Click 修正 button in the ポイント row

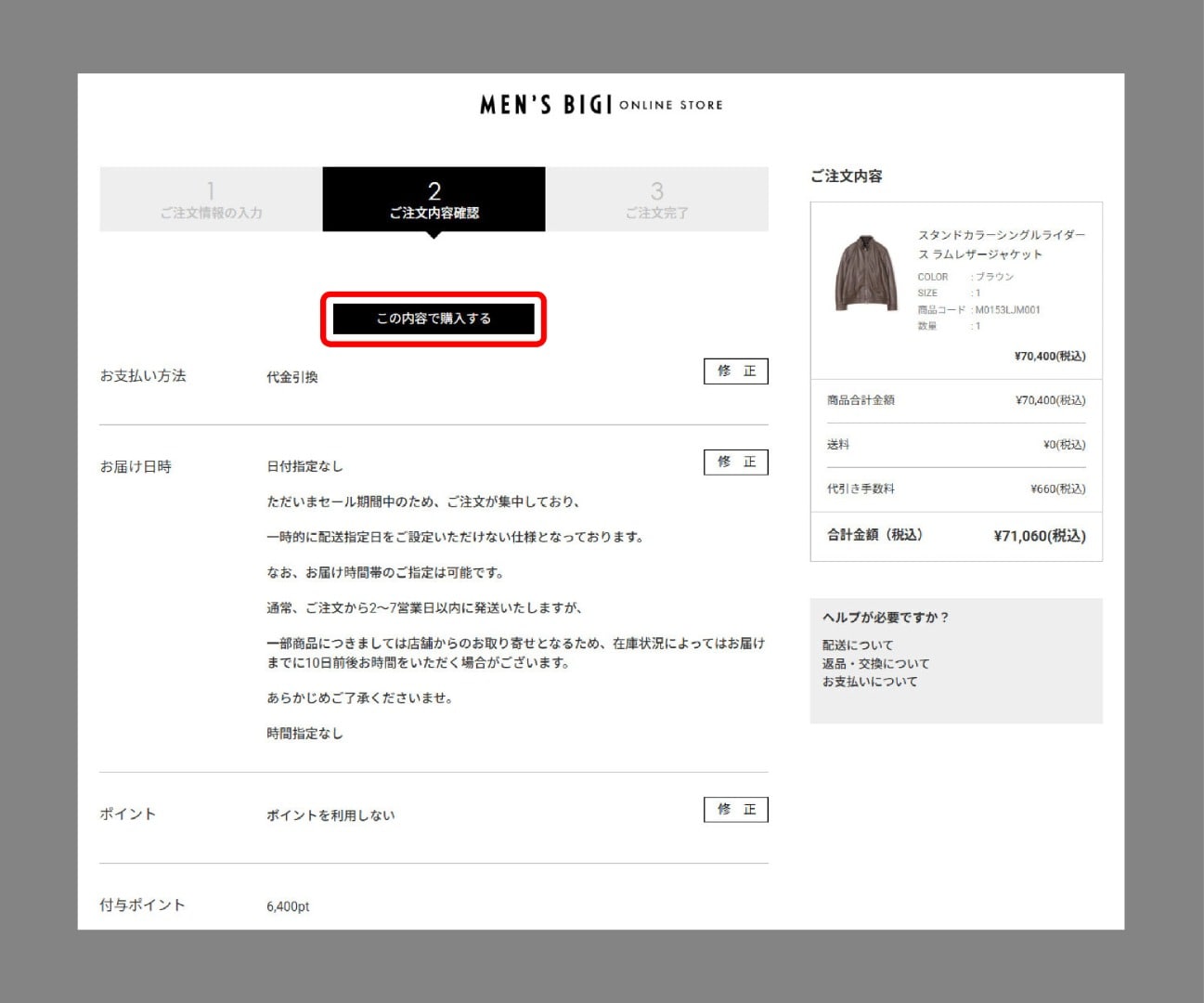[x=735, y=810]
